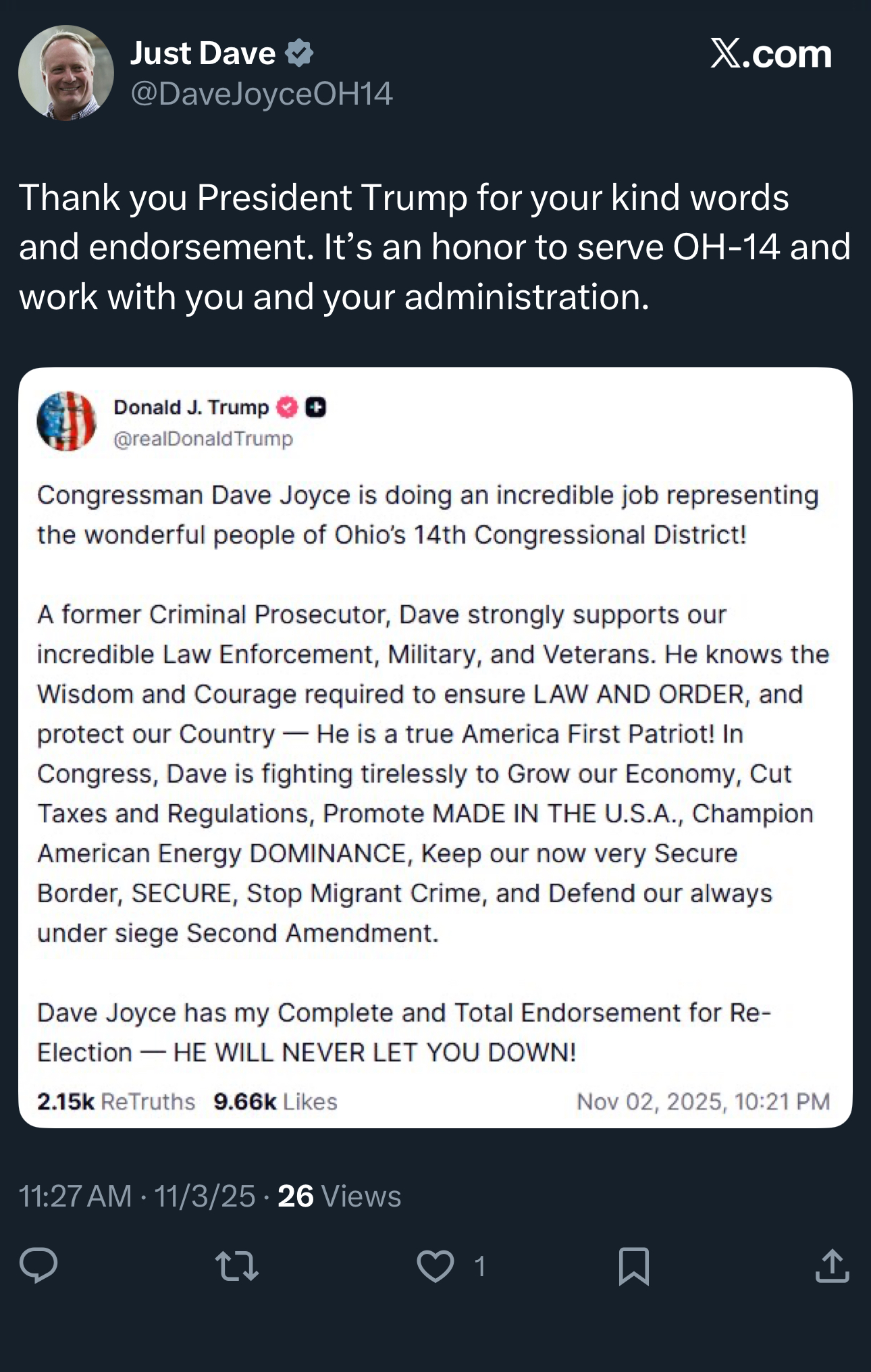Click the 11:27 AM post timestamp
This screenshot has height=1372, width=871.
pyautogui.click(x=75, y=1196)
